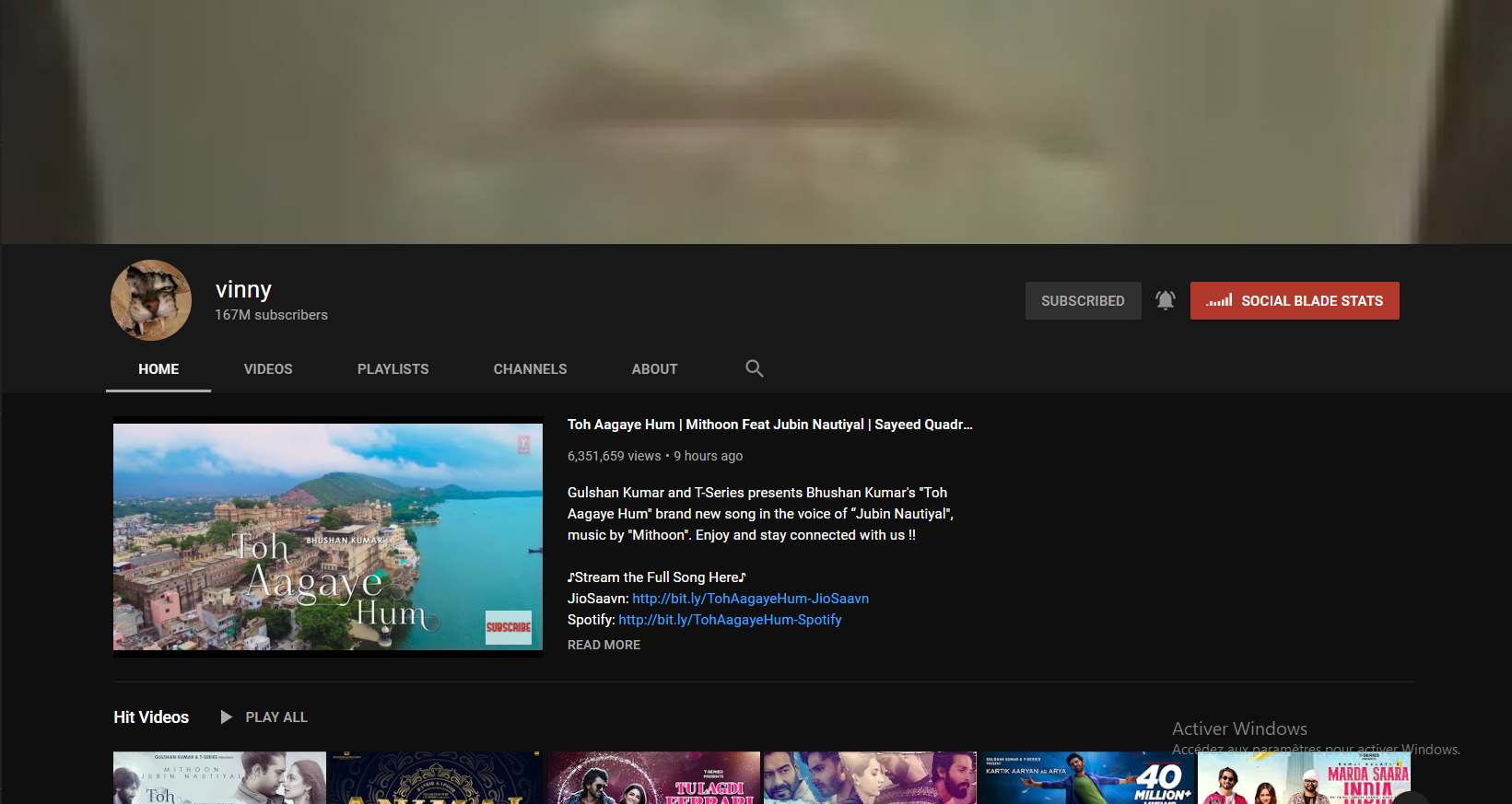Open the Toh Aagaye Hum video title
This screenshot has height=804, width=1512.
click(769, 425)
